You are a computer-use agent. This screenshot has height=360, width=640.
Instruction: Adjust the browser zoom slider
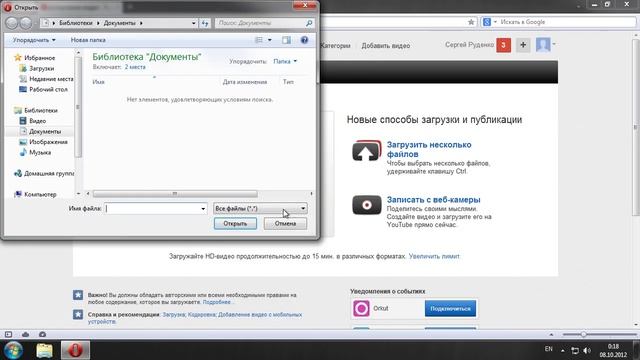click(x=583, y=334)
